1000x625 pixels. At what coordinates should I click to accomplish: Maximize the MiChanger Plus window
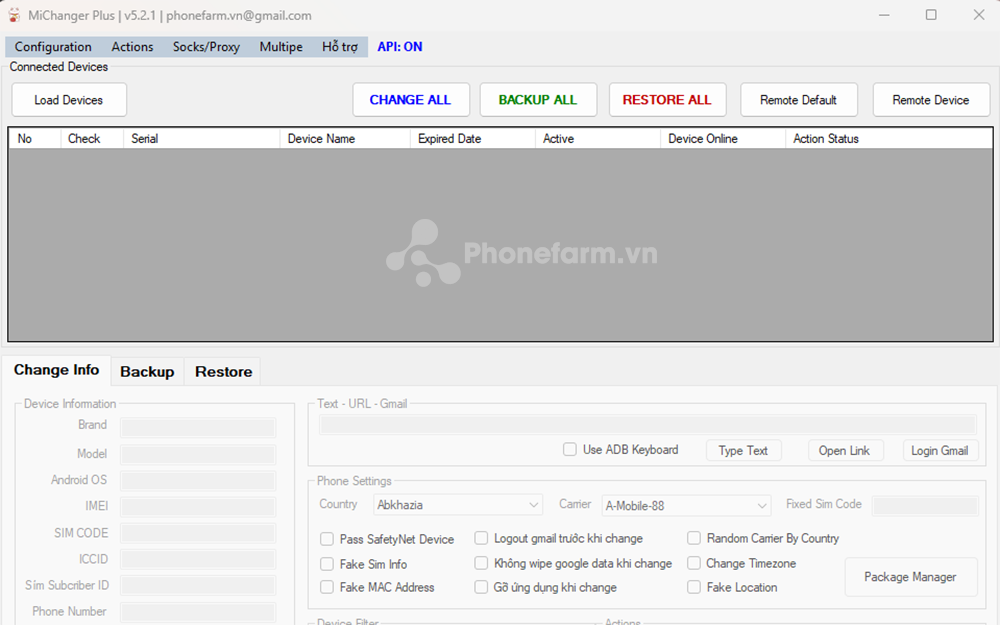click(931, 15)
